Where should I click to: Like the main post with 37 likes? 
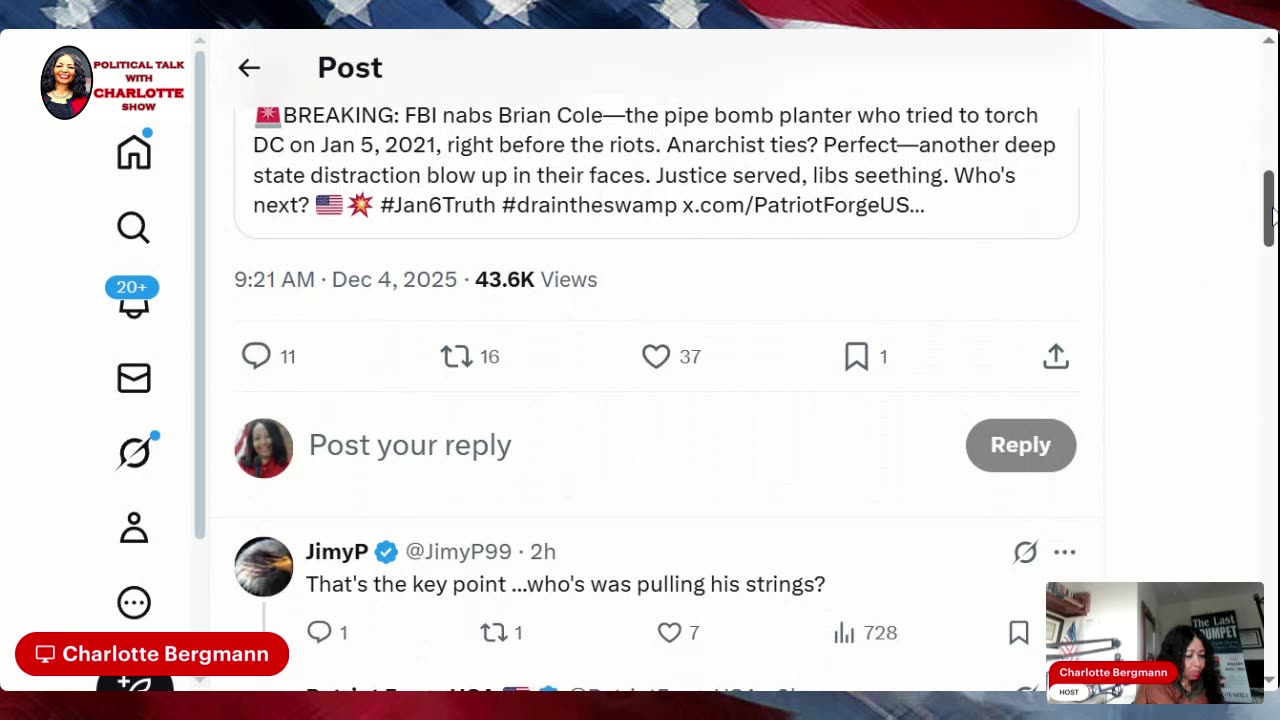click(x=656, y=356)
